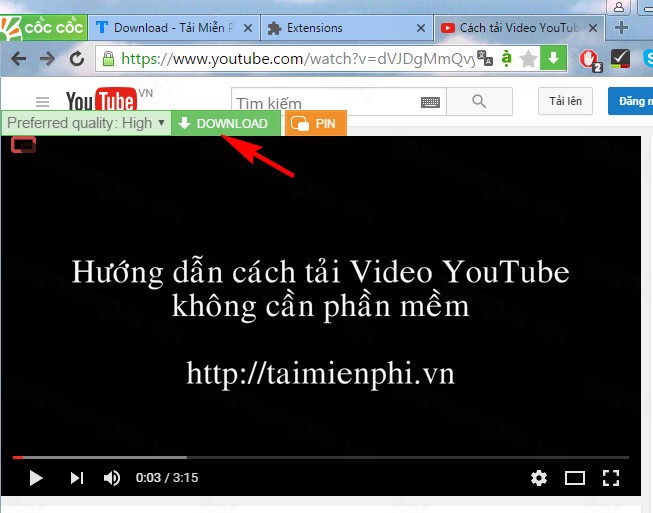
Task: Close the Extensions tab
Action: click(421, 28)
